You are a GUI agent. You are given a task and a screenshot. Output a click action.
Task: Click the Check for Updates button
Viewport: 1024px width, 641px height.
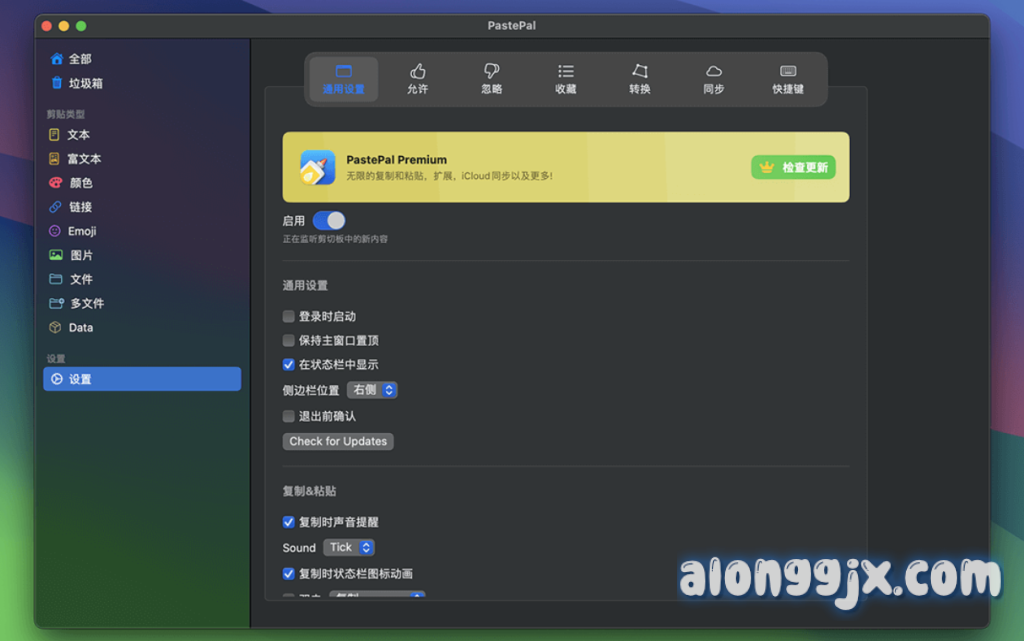(x=338, y=441)
